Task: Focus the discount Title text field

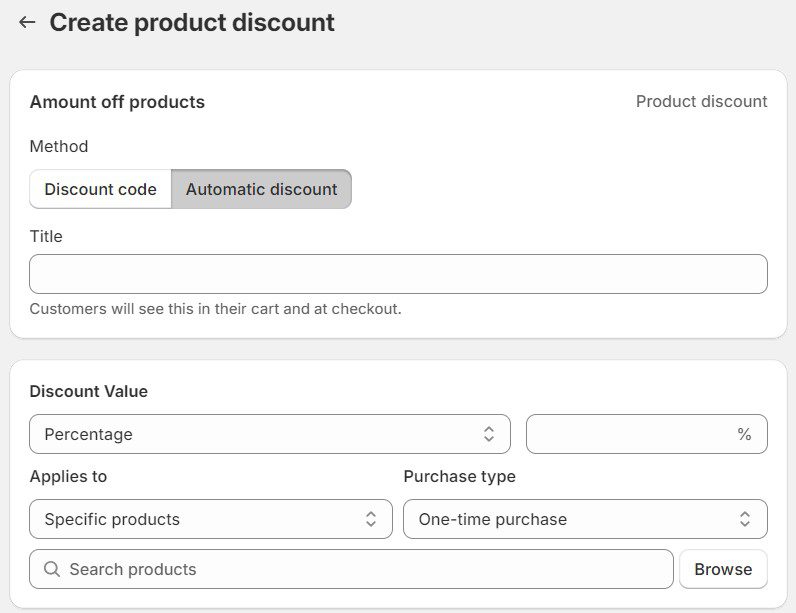Action: pos(398,274)
